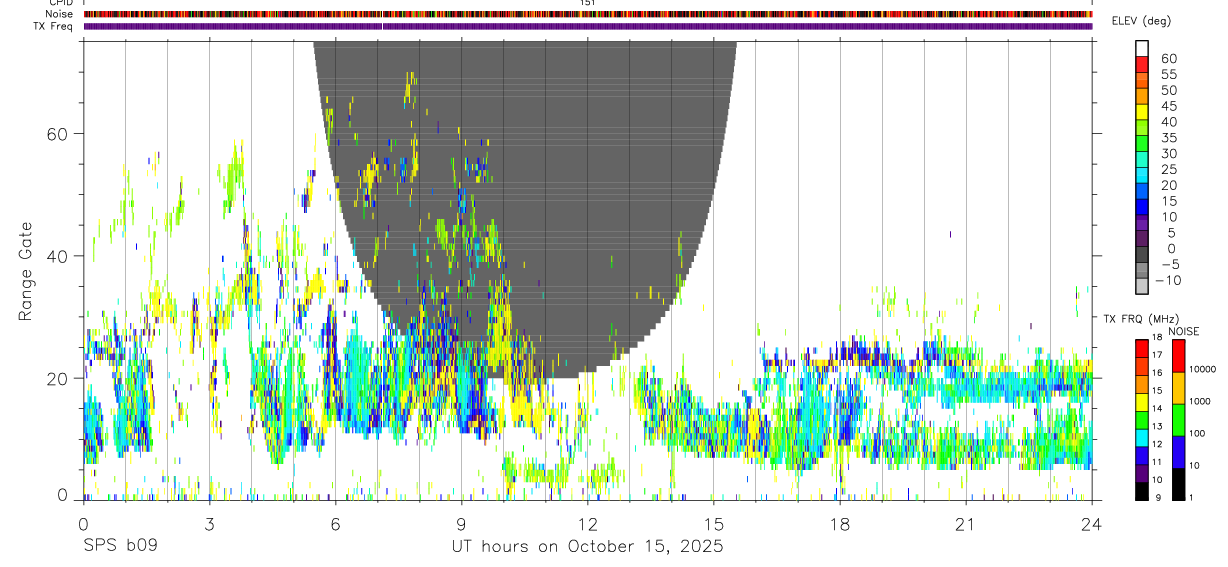Click the '45' value on the ELEV scale

[x=1168, y=106]
